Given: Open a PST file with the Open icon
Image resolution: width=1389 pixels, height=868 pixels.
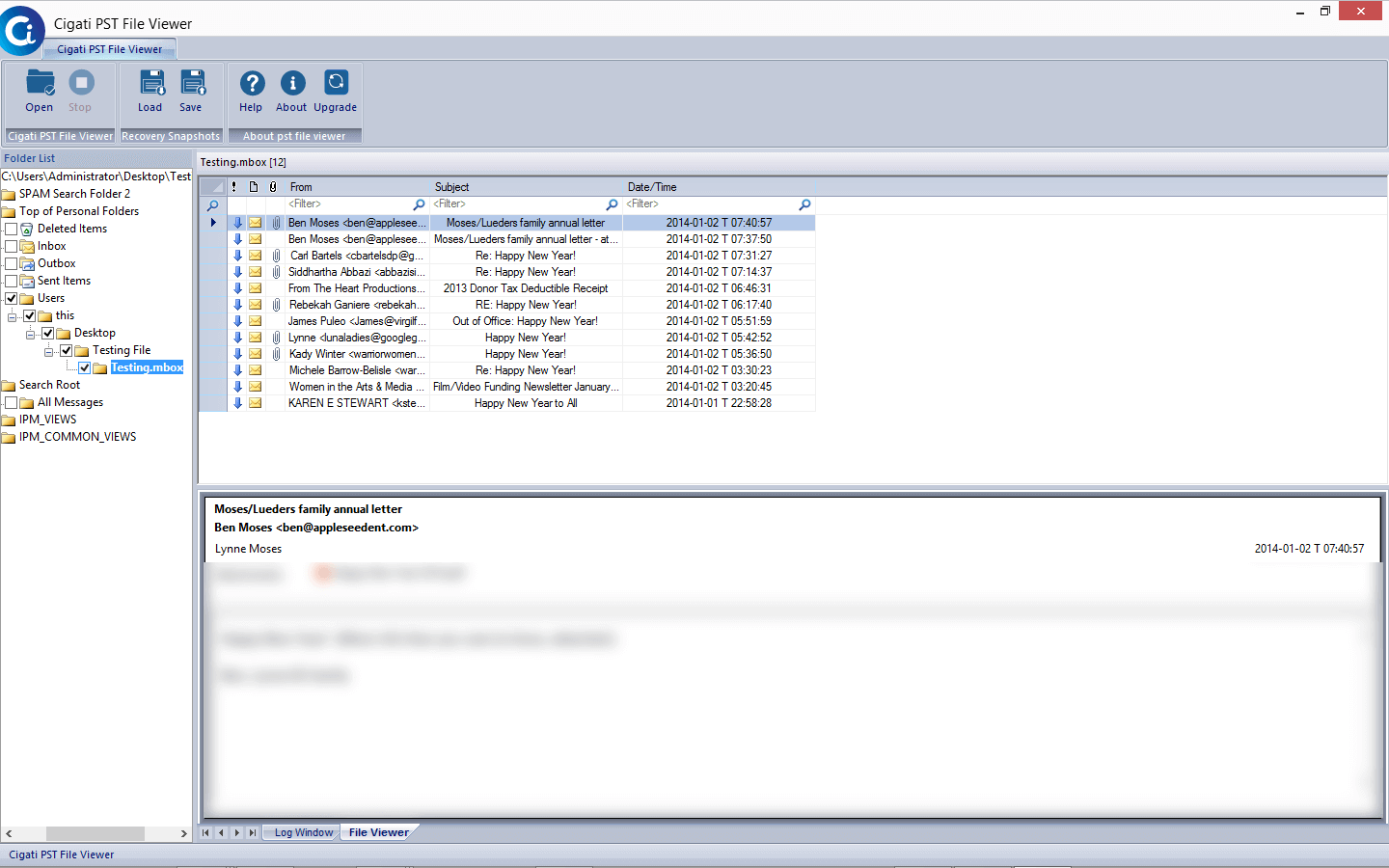Looking at the screenshot, I should tap(40, 84).
